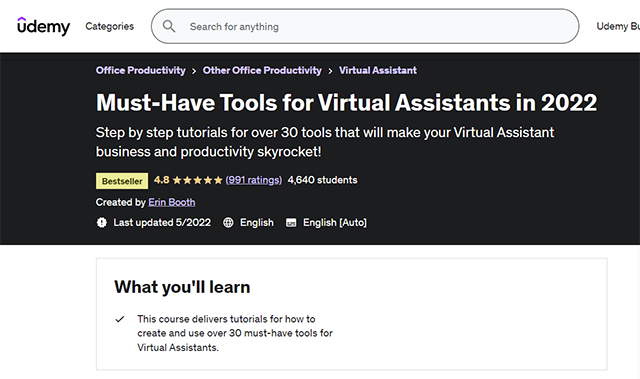
Task: Go to Other Office Productivity breadcrumb
Action: point(262,70)
